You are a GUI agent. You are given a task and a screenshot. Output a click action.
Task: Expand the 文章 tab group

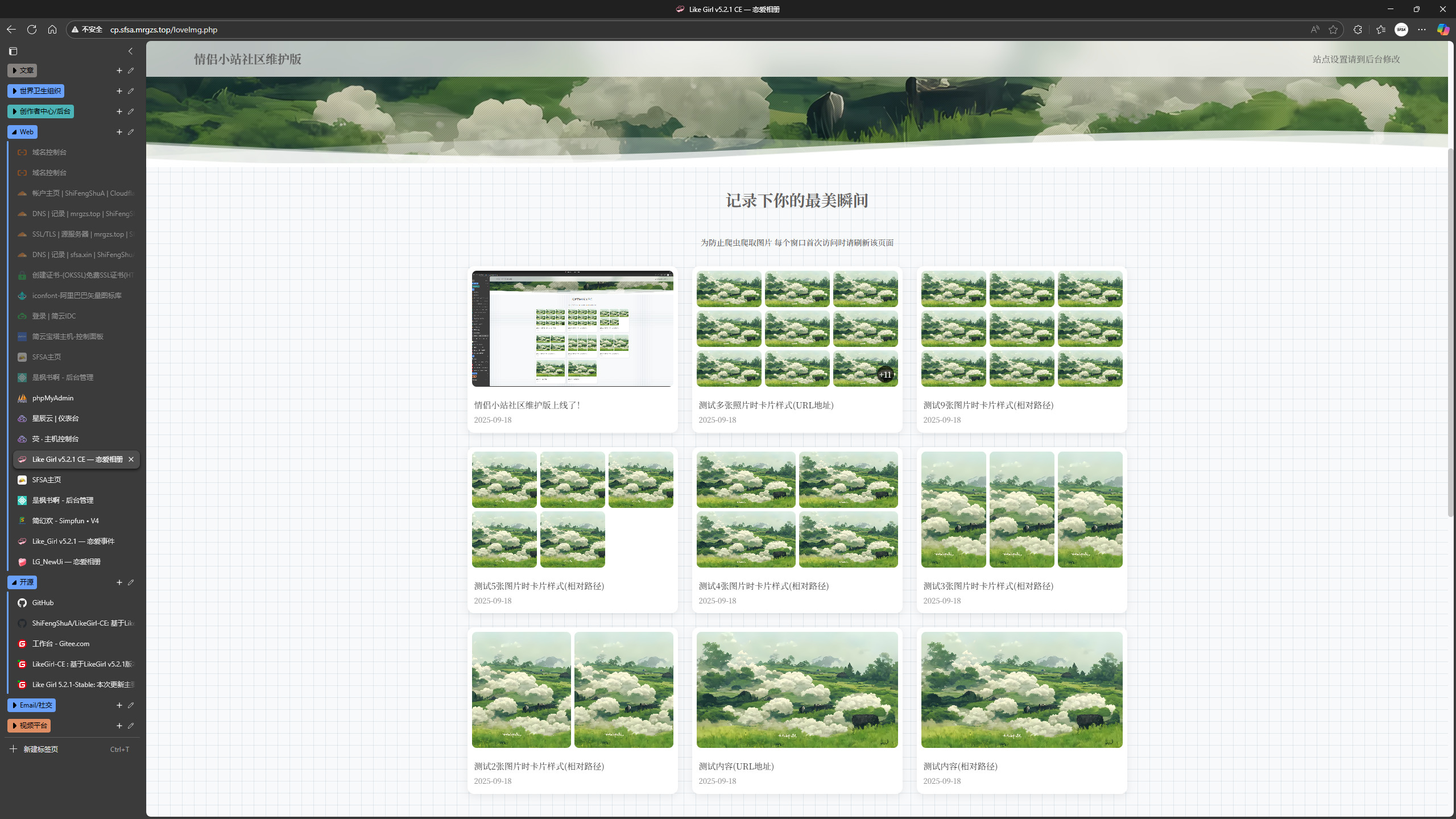point(22,71)
